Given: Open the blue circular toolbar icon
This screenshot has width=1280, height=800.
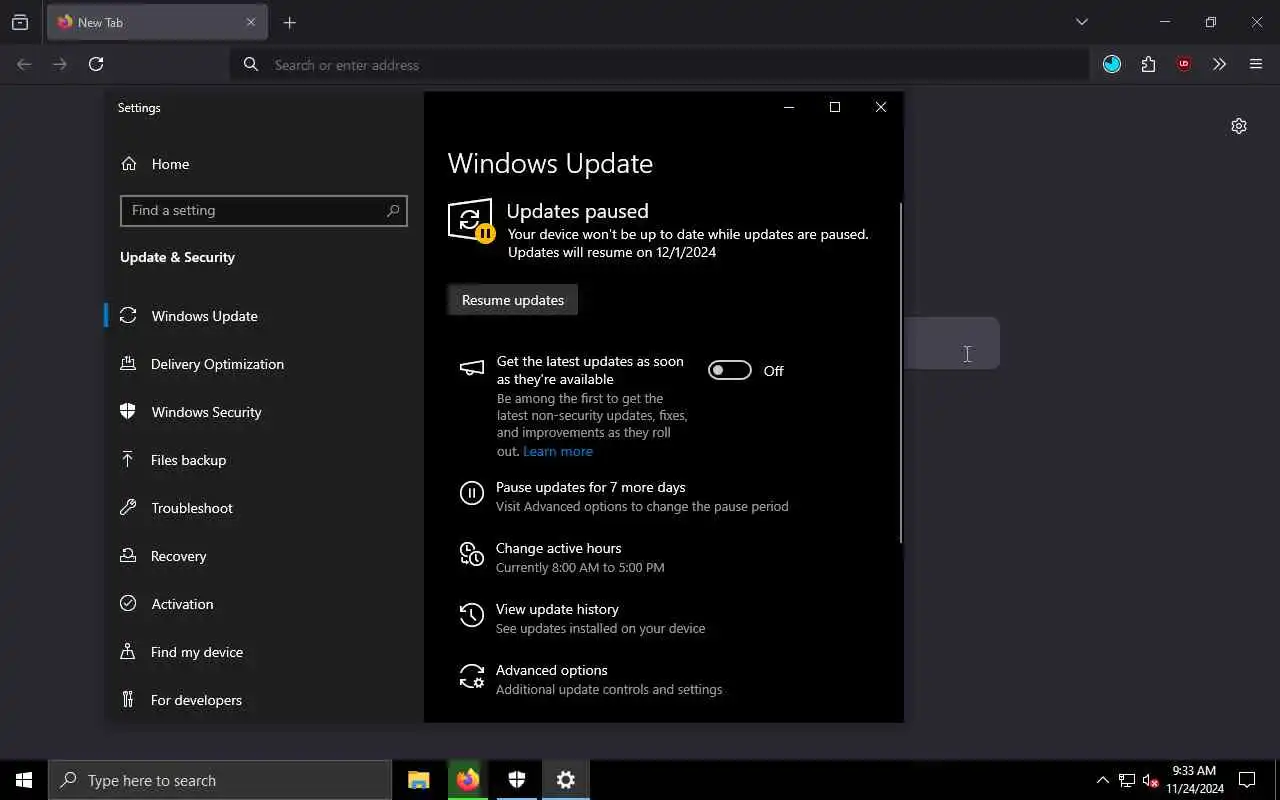Looking at the screenshot, I should (1112, 64).
